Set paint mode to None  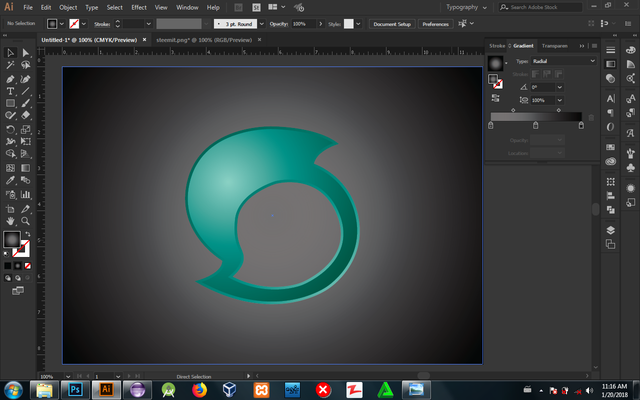click(29, 266)
